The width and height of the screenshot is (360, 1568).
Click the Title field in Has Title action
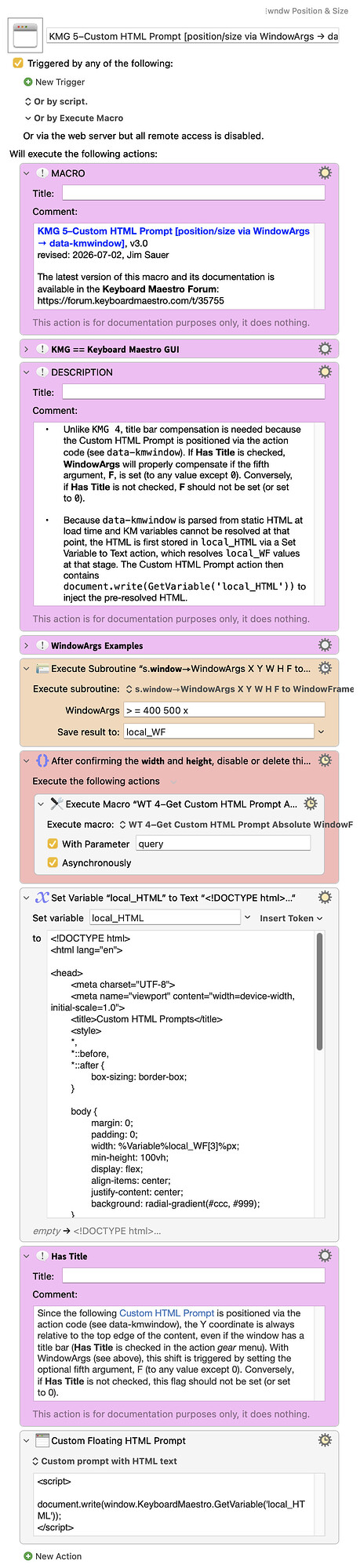(x=193, y=1276)
